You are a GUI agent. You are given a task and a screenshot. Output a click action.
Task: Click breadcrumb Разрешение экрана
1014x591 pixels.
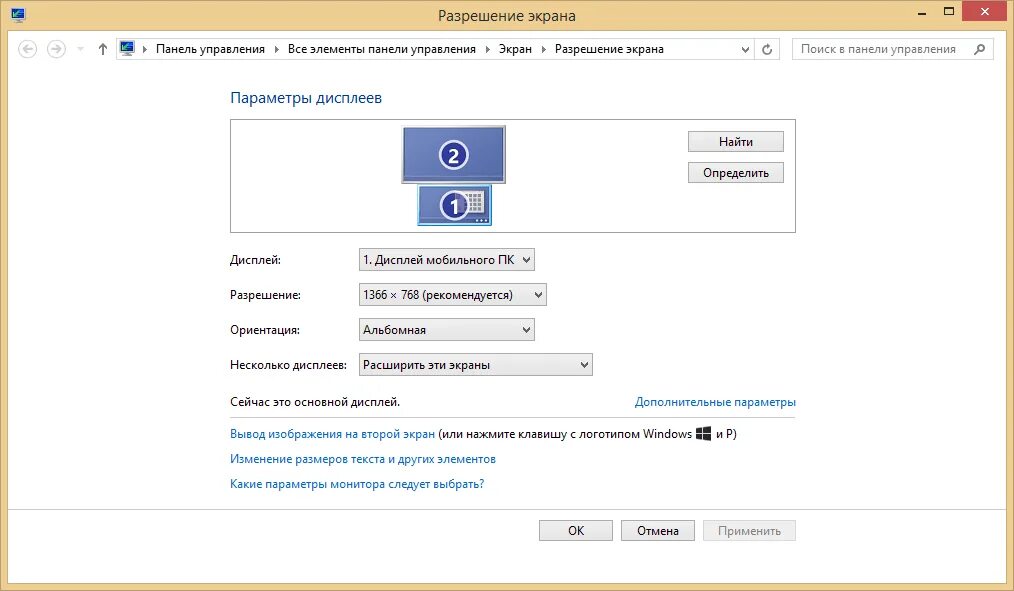tap(609, 49)
